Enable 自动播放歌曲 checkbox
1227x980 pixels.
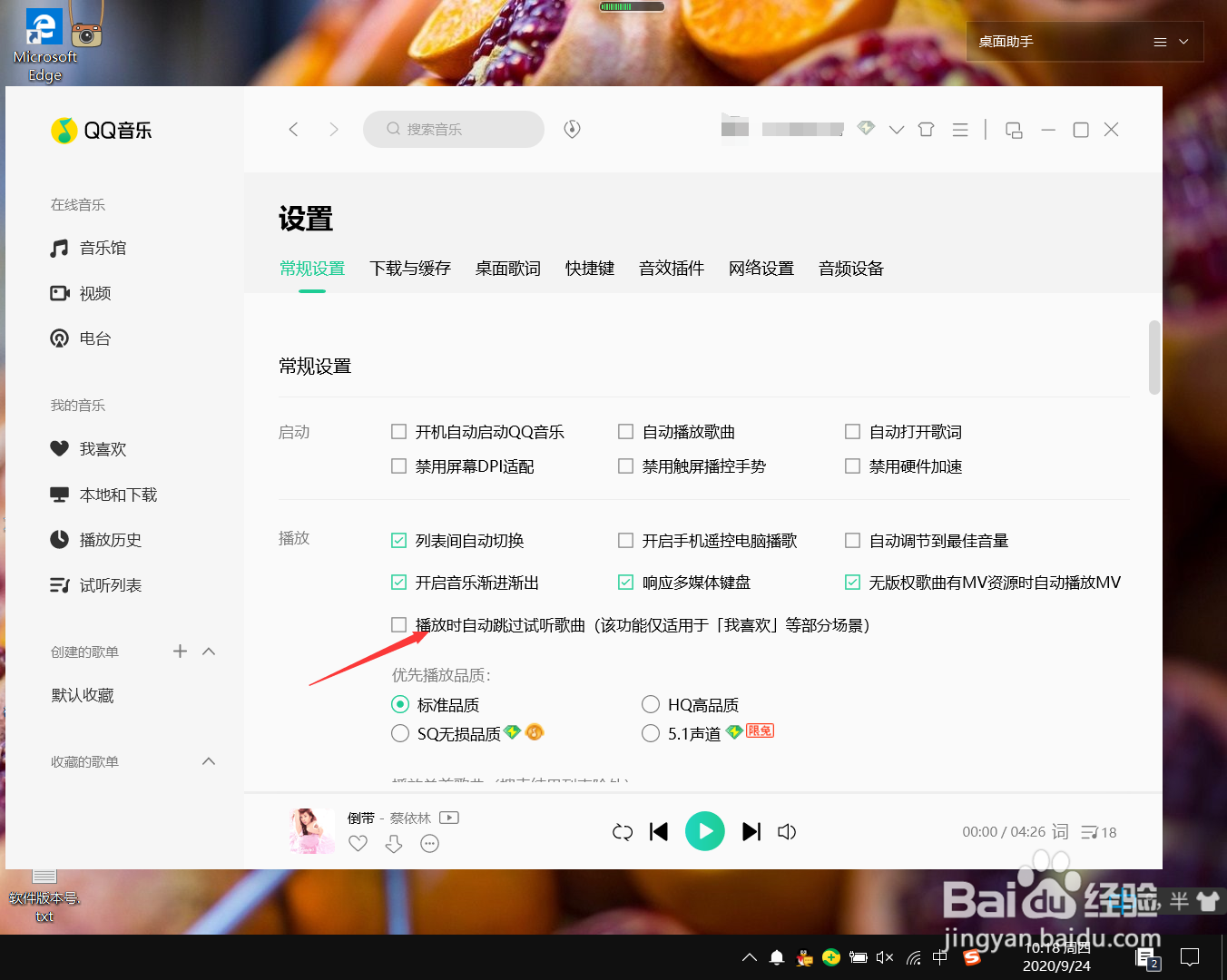(x=625, y=432)
